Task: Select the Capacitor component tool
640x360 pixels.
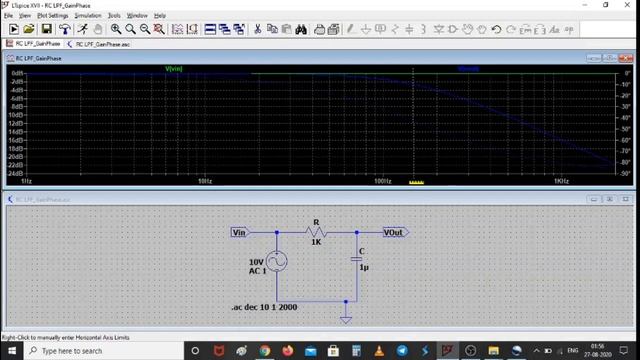Action: pyautogui.click(x=409, y=29)
